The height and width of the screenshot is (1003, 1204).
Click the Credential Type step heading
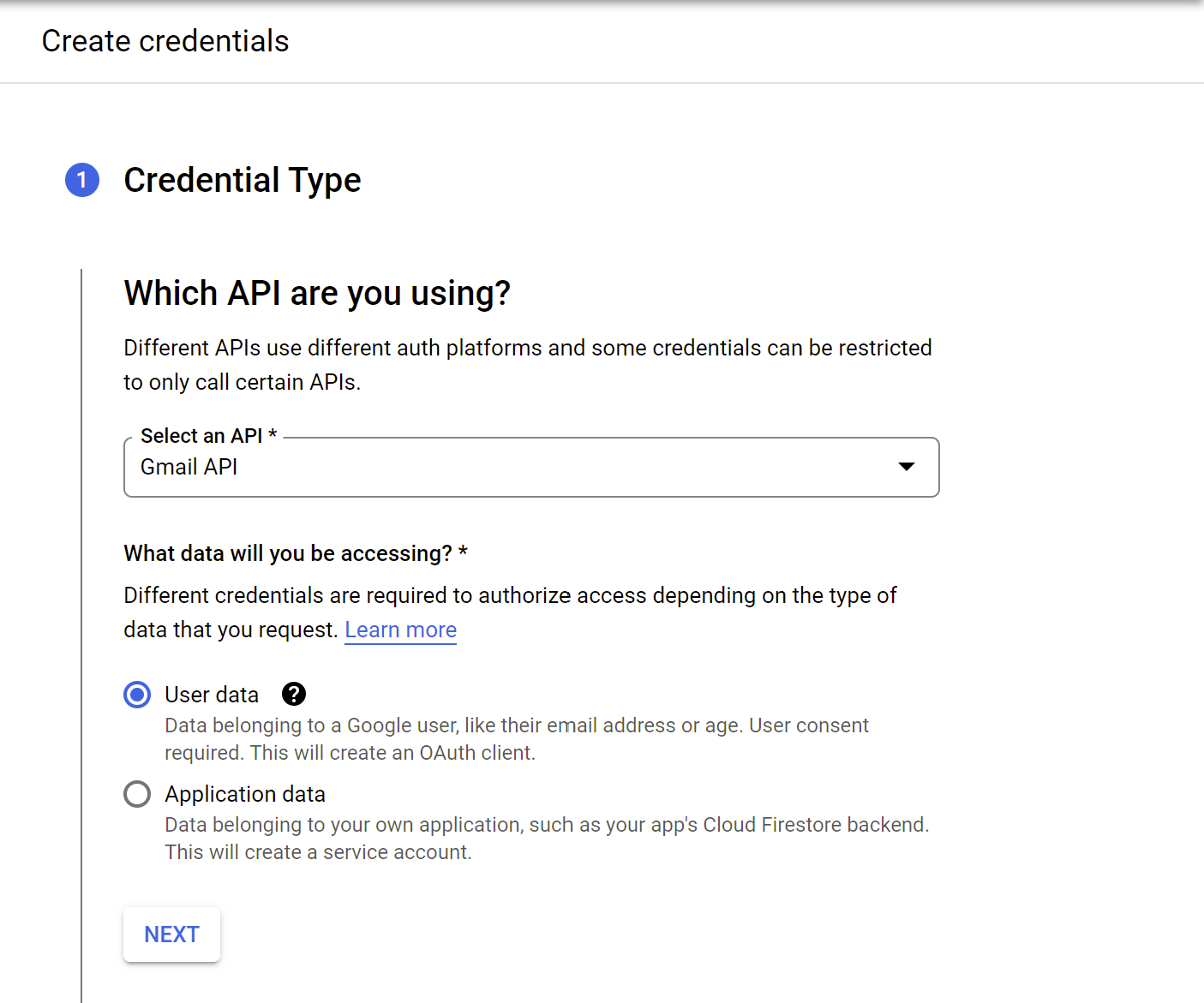coord(243,180)
